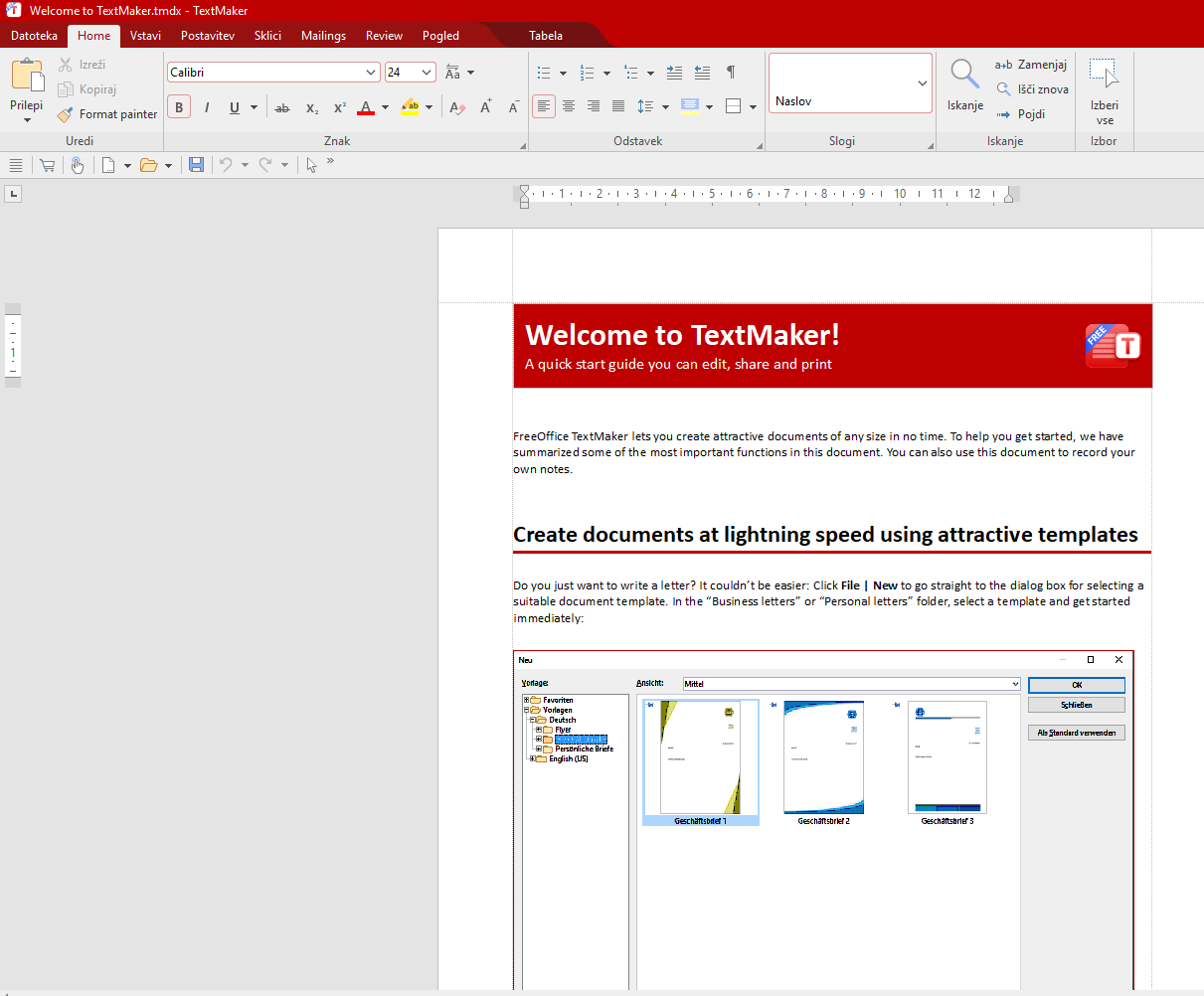1204x996 pixels.
Task: Open the underline style dropdown arrow
Action: [254, 107]
